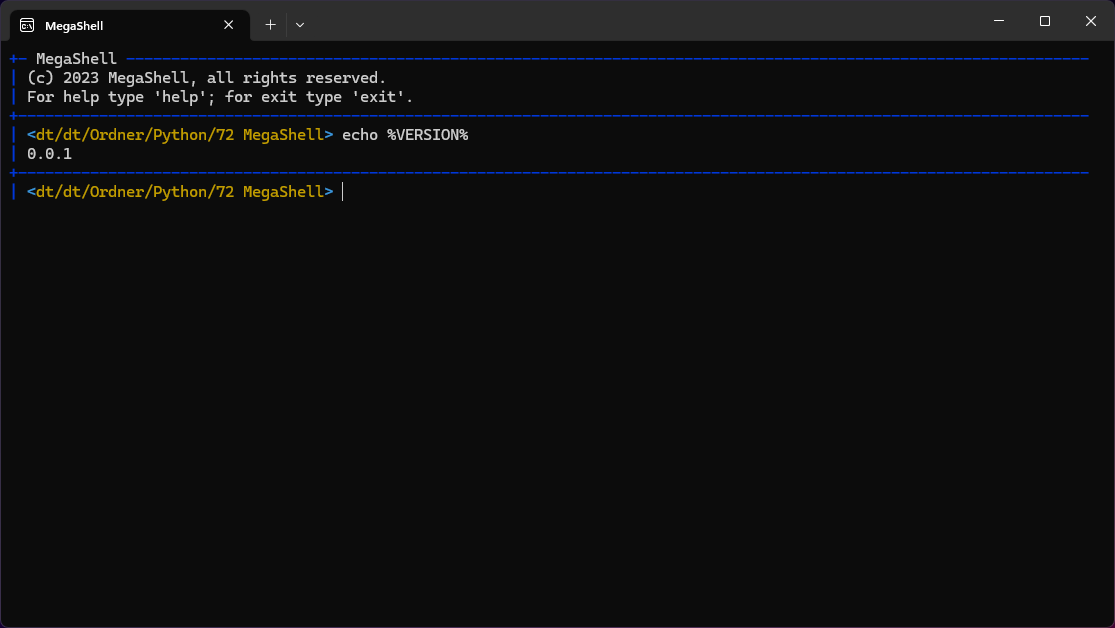The width and height of the screenshot is (1115, 628).
Task: Close the terminal window
Action: (1091, 21)
